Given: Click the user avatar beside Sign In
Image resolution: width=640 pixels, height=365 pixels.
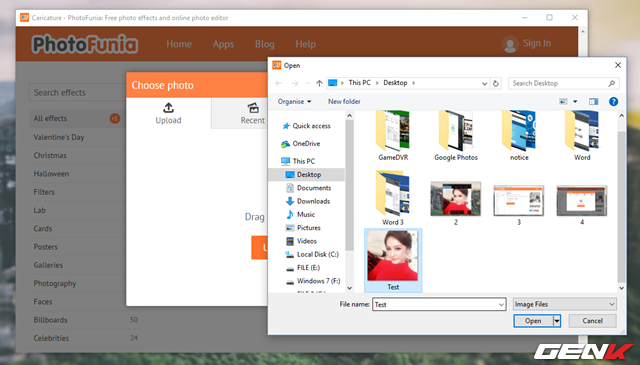Looking at the screenshot, I should (x=510, y=44).
